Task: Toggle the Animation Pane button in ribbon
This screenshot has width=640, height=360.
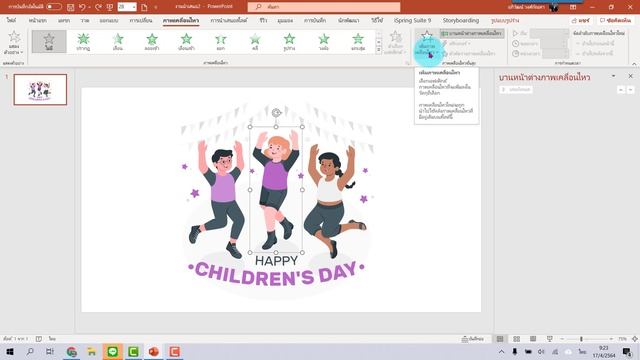Action: (472, 33)
